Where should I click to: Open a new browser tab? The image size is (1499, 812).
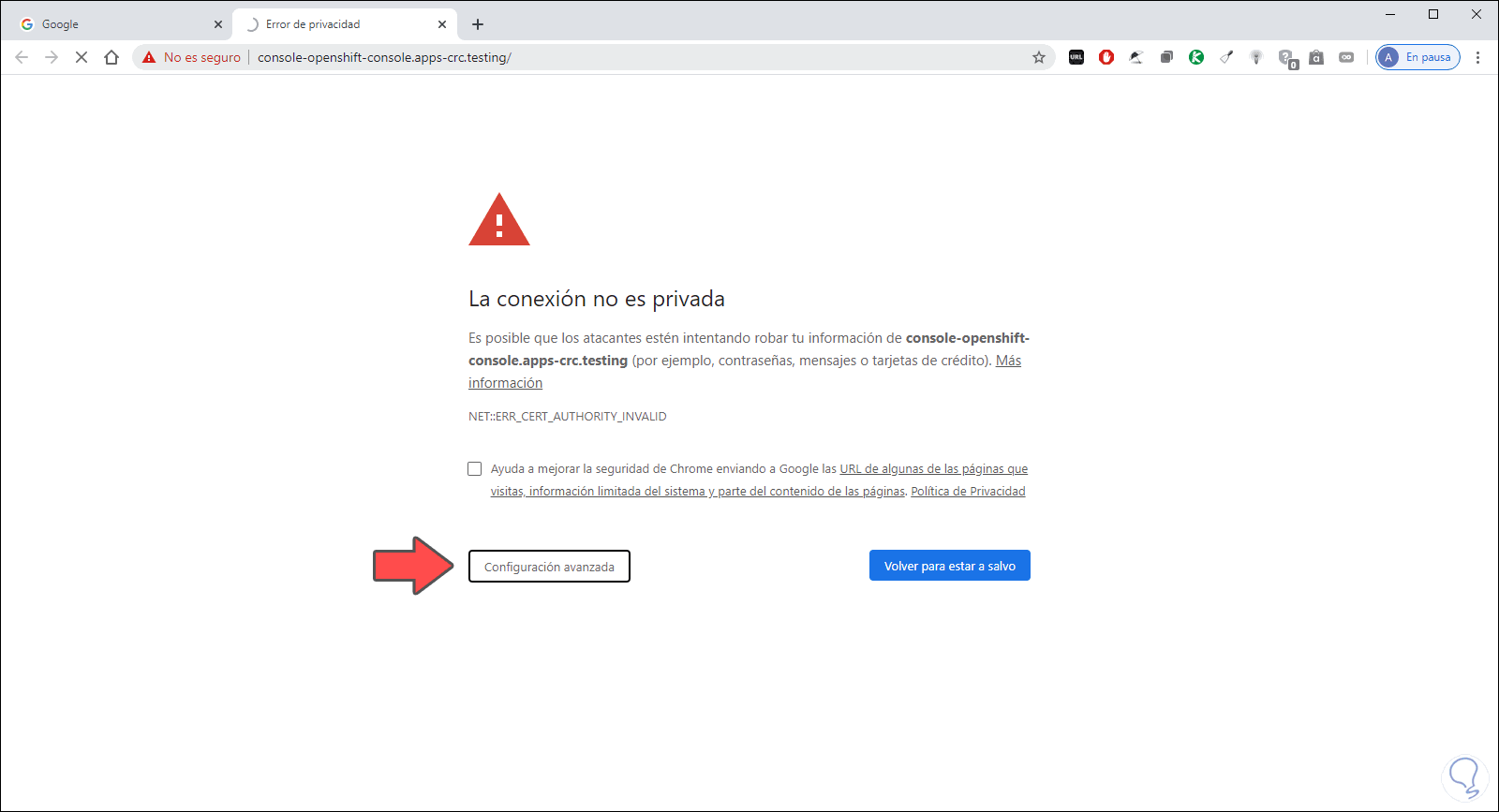478,24
